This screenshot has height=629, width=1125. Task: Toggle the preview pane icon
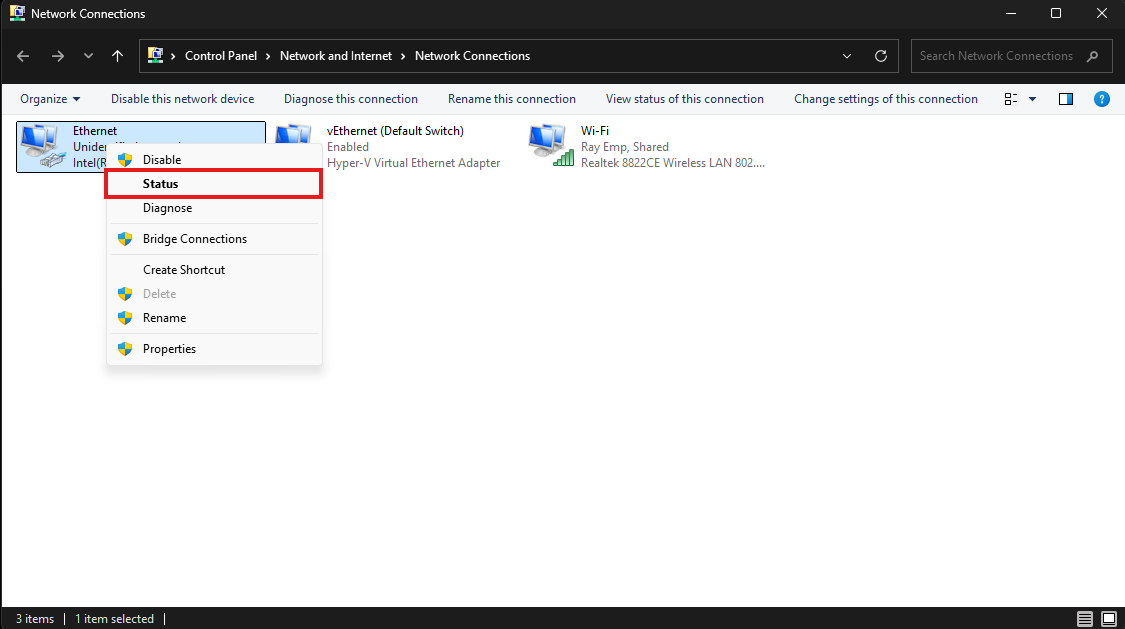[x=1065, y=99]
